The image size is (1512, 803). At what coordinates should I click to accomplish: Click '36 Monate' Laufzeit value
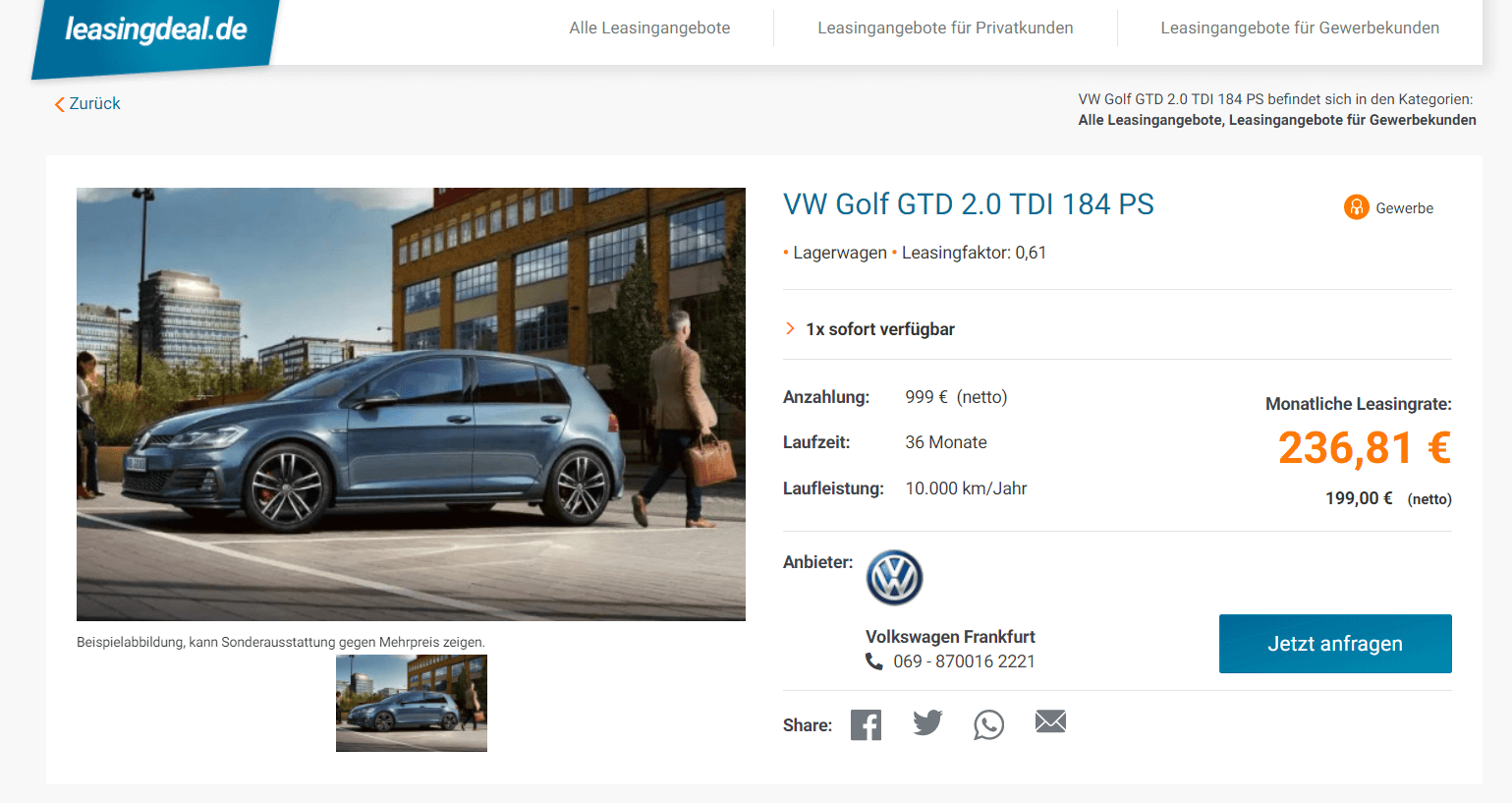(946, 442)
